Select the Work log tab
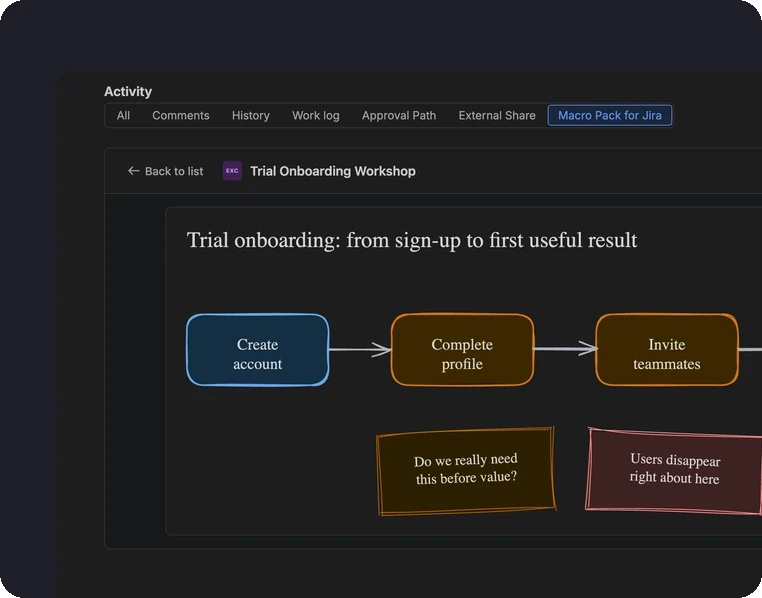 pyautogui.click(x=316, y=116)
